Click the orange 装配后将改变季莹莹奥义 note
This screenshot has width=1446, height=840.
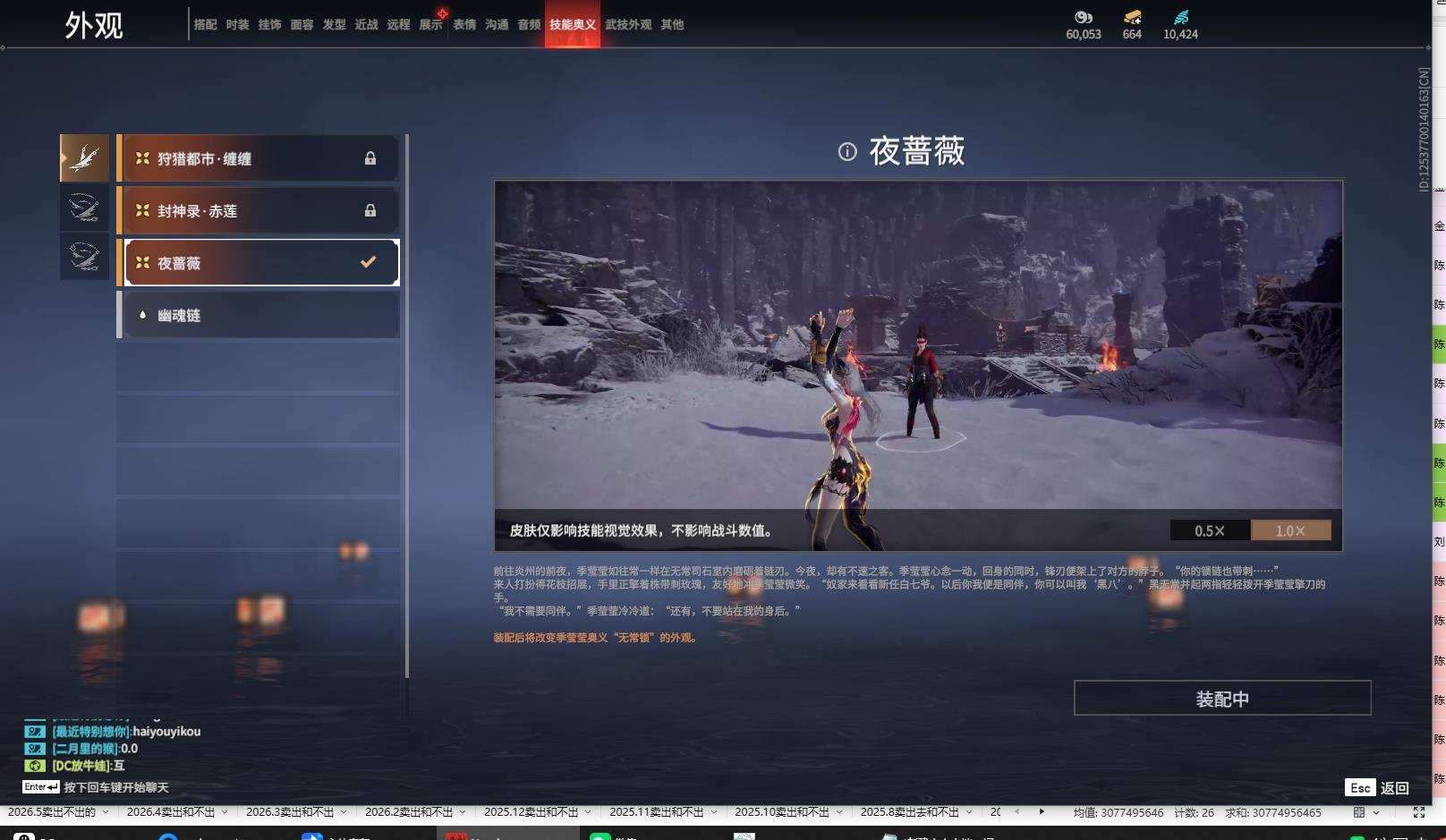pos(596,638)
